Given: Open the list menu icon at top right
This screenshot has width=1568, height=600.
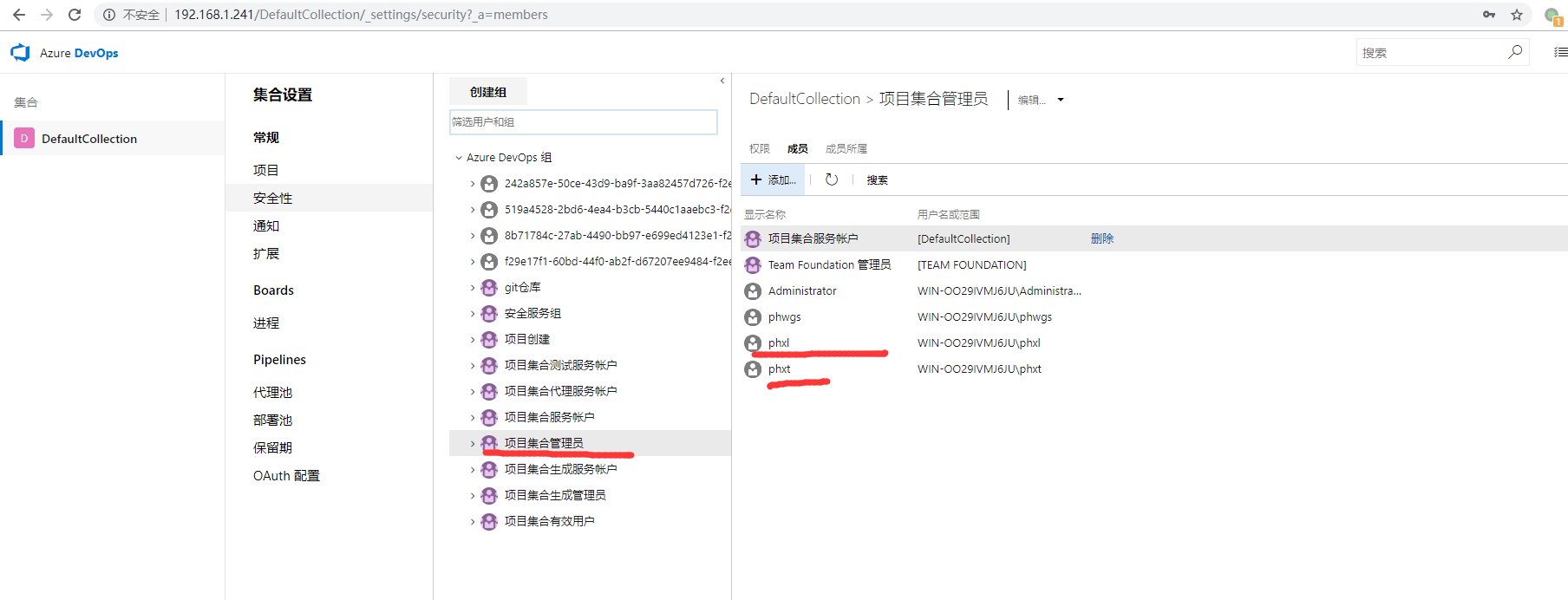Looking at the screenshot, I should [1560, 52].
